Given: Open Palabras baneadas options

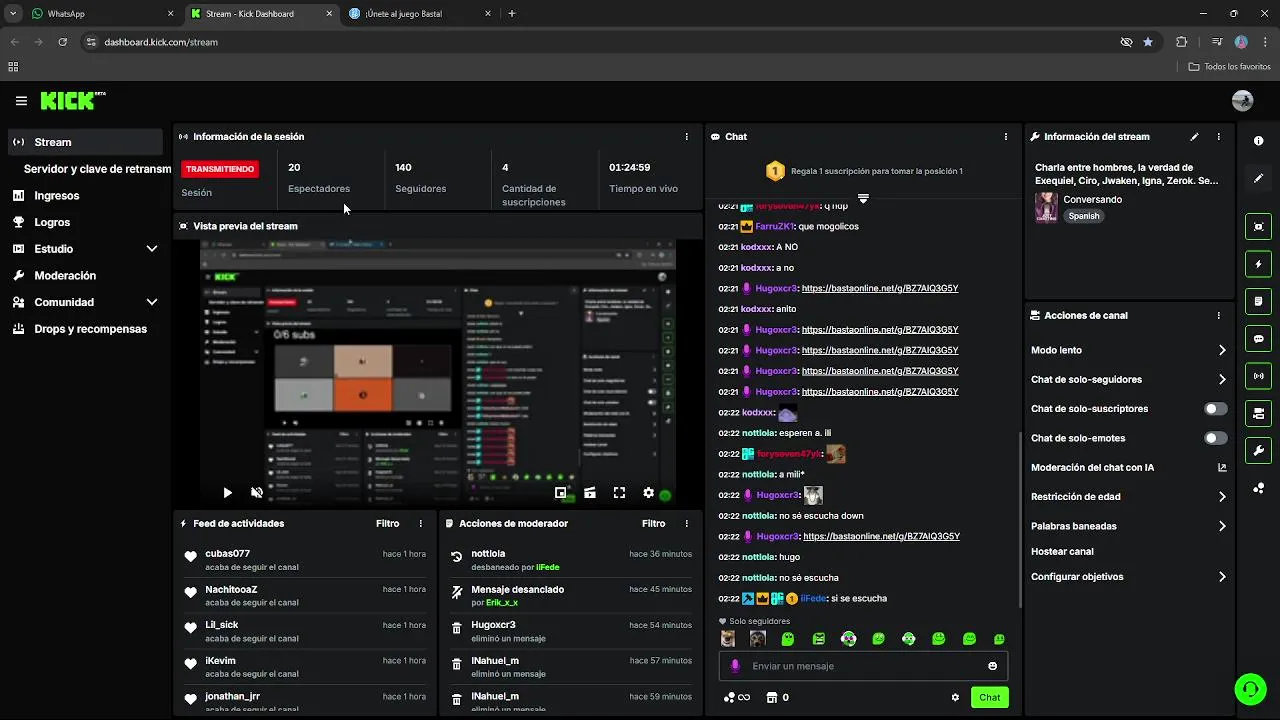Looking at the screenshot, I should pos(1128,526).
